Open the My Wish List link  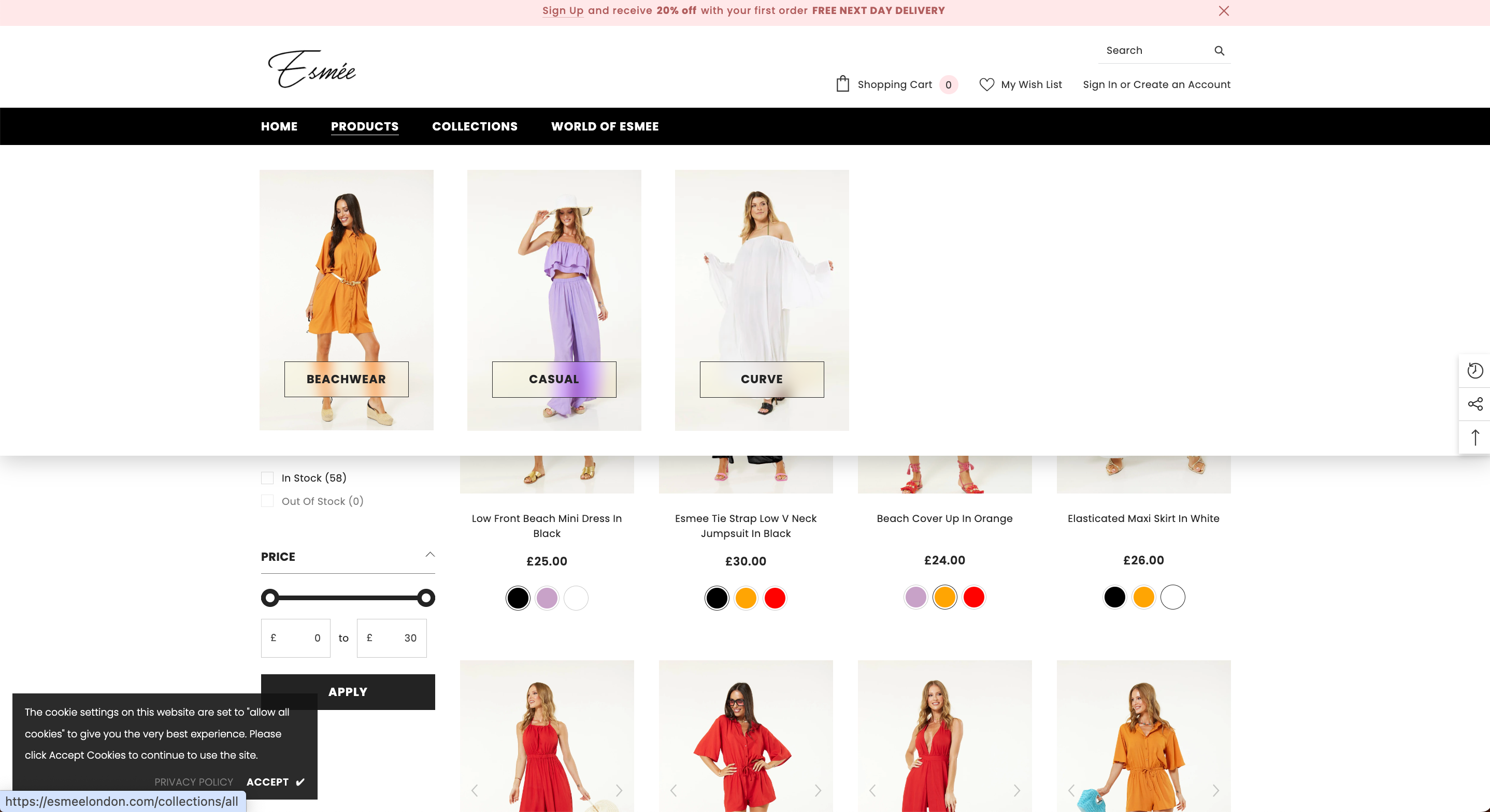pyautogui.click(x=1031, y=84)
